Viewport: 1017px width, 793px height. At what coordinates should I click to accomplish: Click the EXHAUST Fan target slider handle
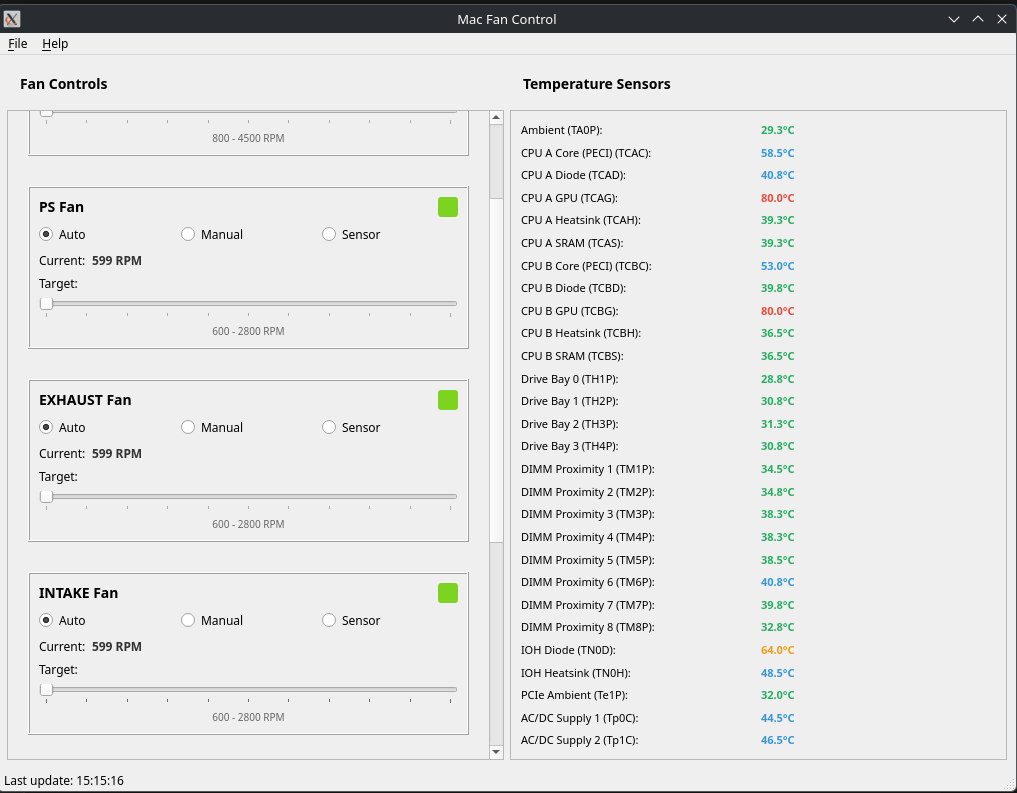pos(46,497)
